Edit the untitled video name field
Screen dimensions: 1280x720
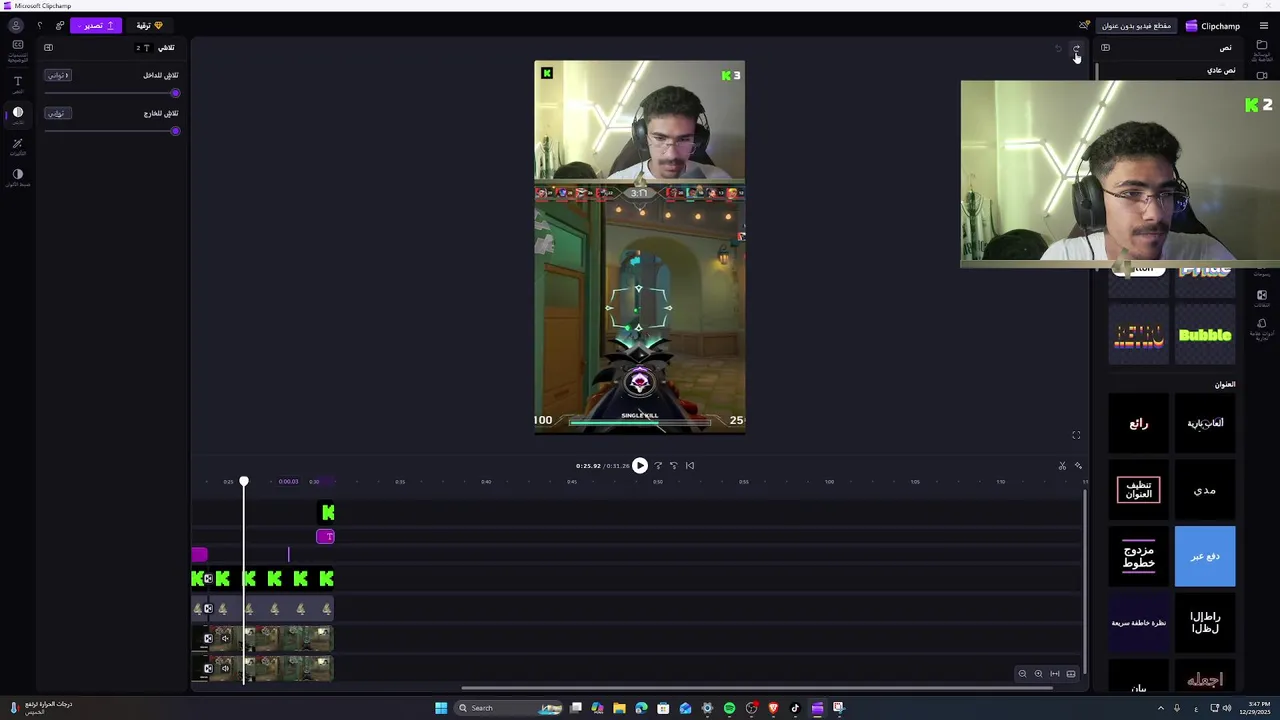pyautogui.click(x=1136, y=25)
